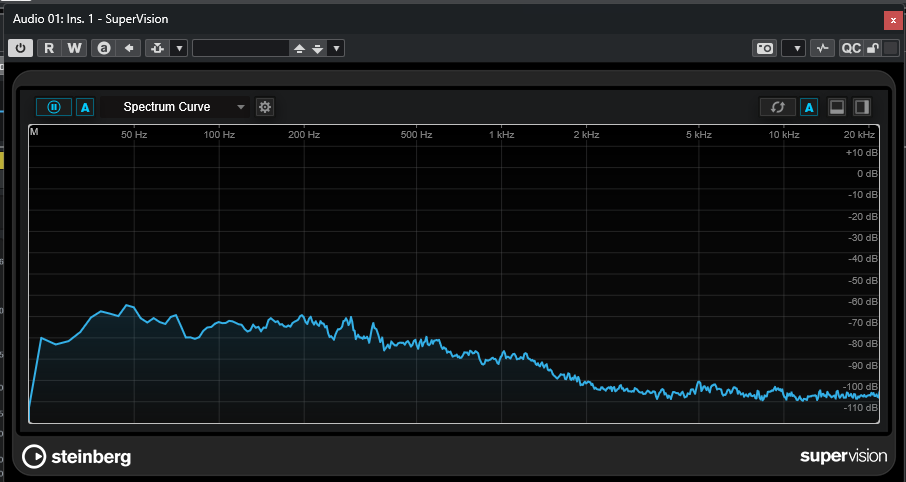Click the circular arrows reset icon
Image resolution: width=906 pixels, height=482 pixels.
coord(778,107)
